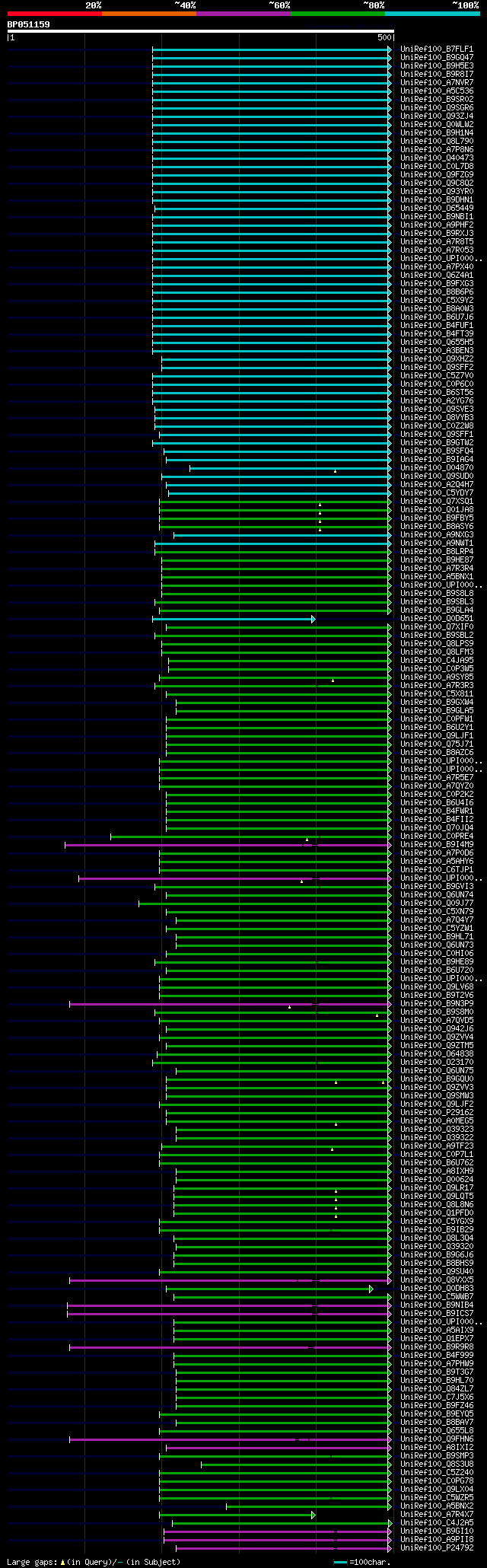
Task: Select label UniRef100_Q75J71
Action: [x=437, y=744]
